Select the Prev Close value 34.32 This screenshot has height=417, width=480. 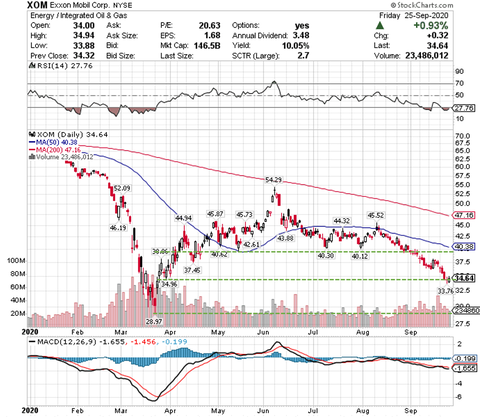pos(84,56)
